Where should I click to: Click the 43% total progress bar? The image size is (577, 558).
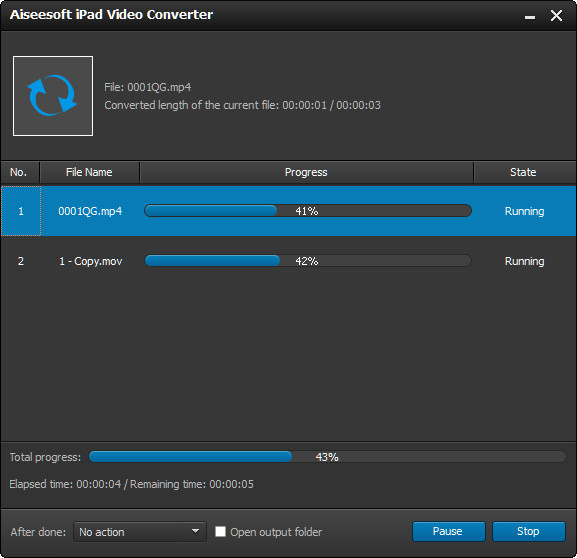click(x=327, y=457)
